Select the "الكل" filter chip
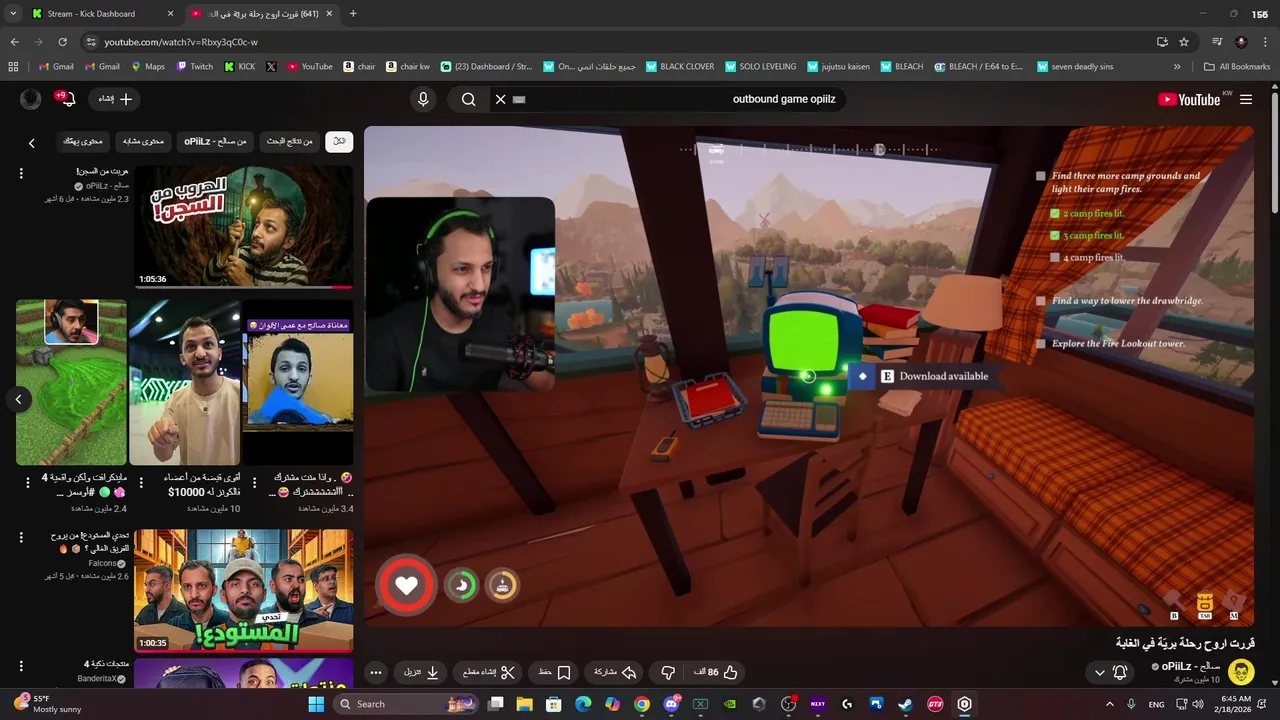 coord(339,142)
